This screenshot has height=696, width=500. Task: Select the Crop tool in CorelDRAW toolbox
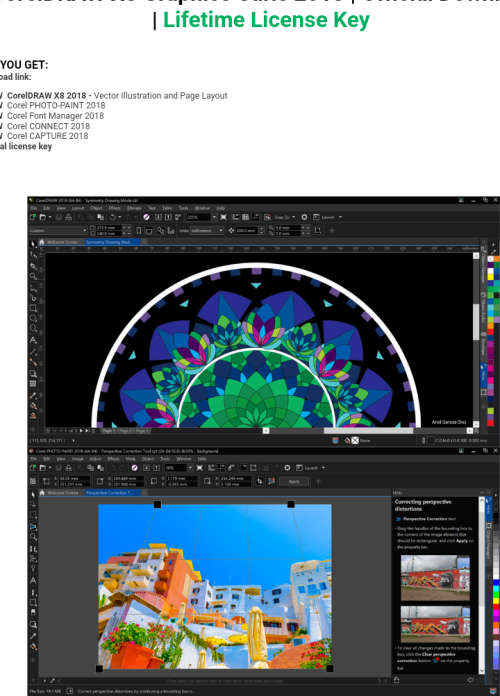point(33,266)
